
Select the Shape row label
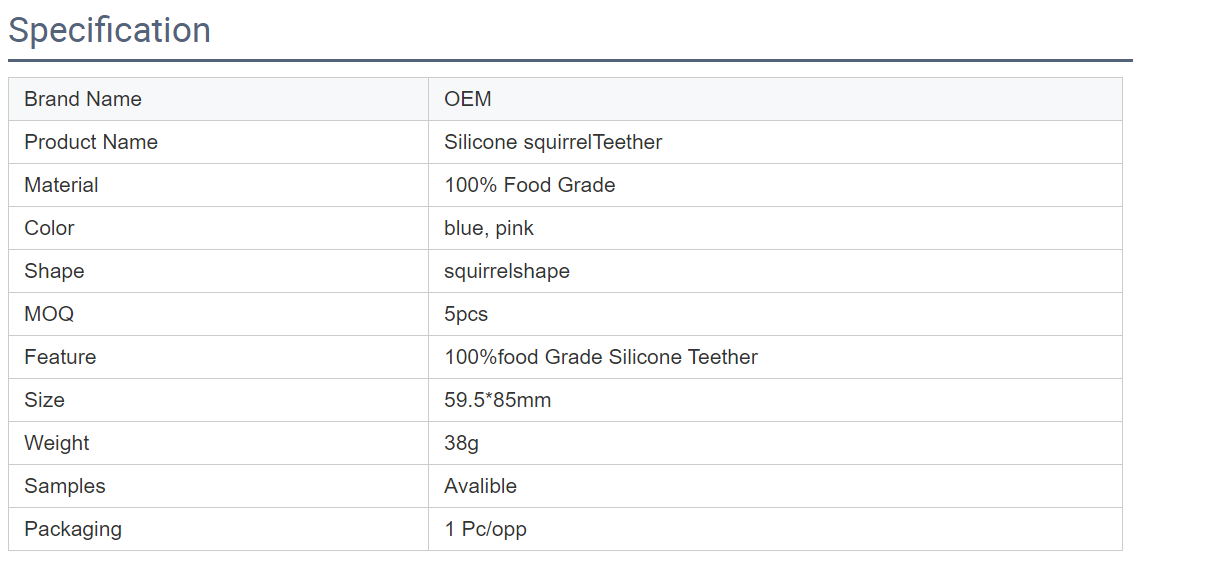pos(54,271)
